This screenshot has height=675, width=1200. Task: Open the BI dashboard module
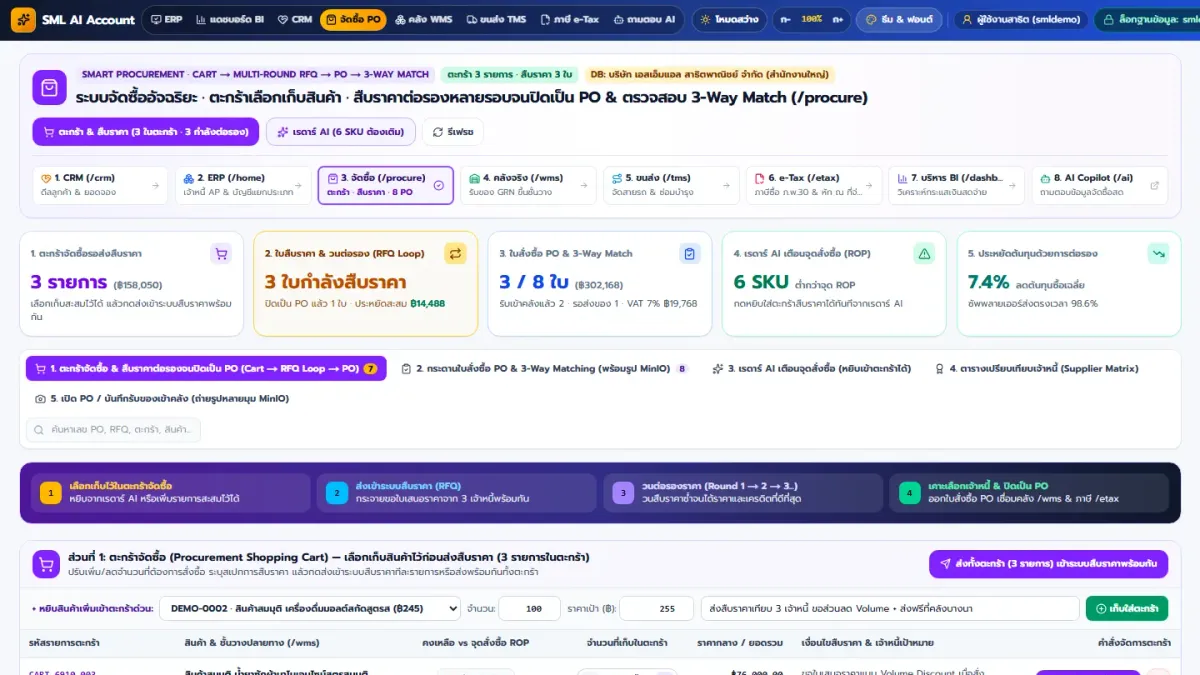click(x=230, y=19)
